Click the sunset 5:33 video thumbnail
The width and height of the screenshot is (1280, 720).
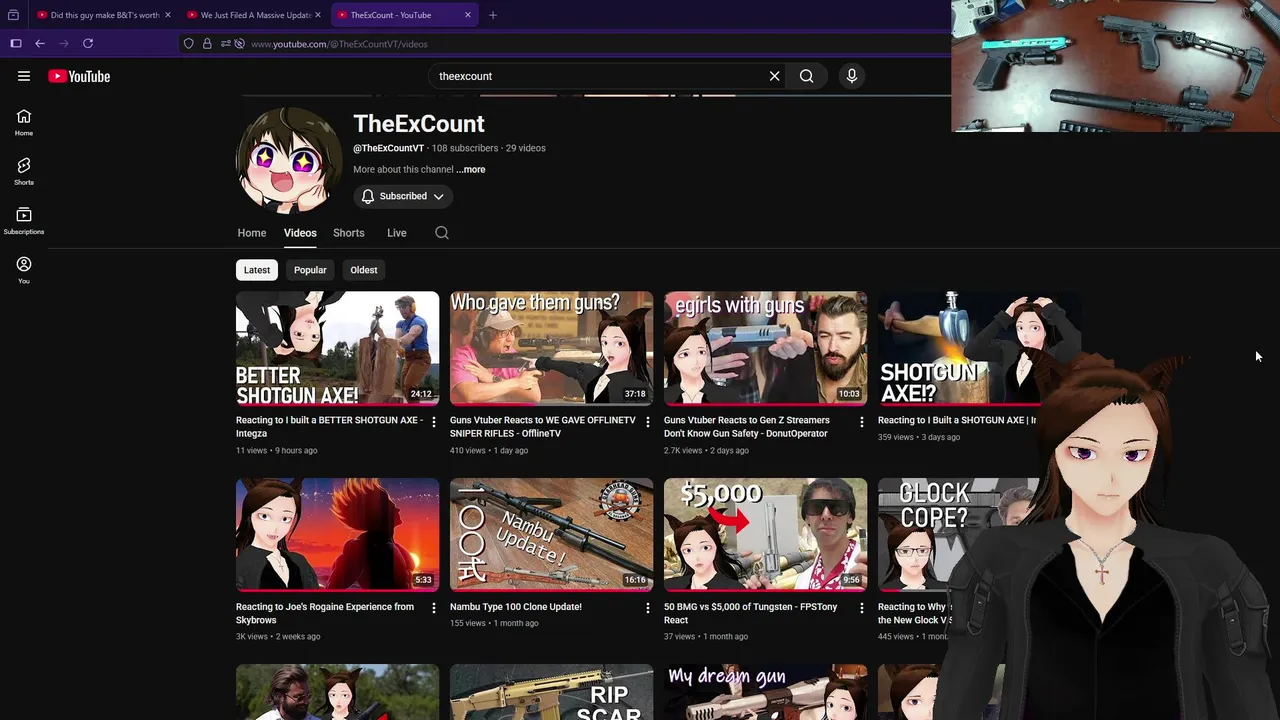pyautogui.click(x=337, y=534)
